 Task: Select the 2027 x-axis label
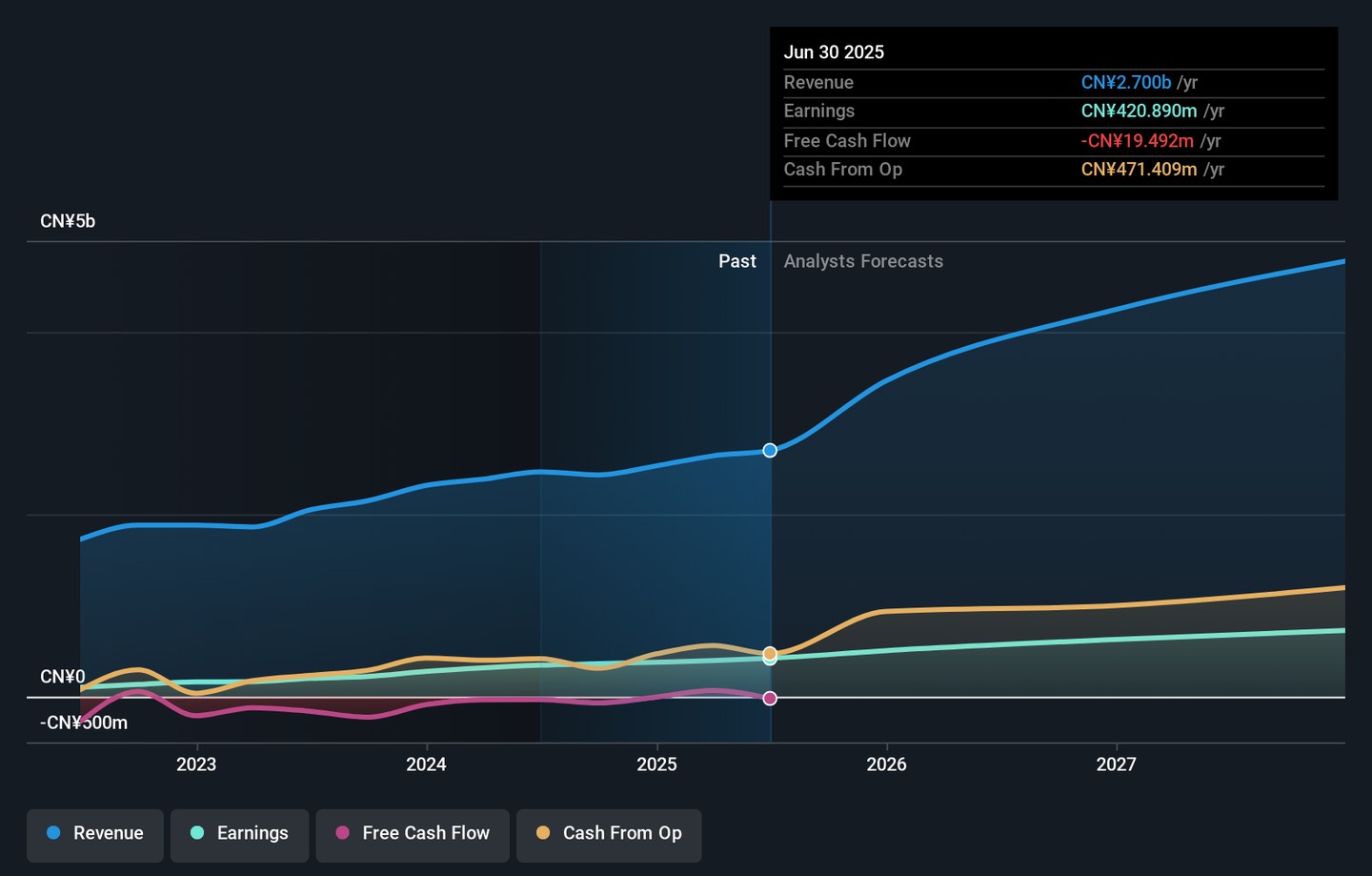1116,764
